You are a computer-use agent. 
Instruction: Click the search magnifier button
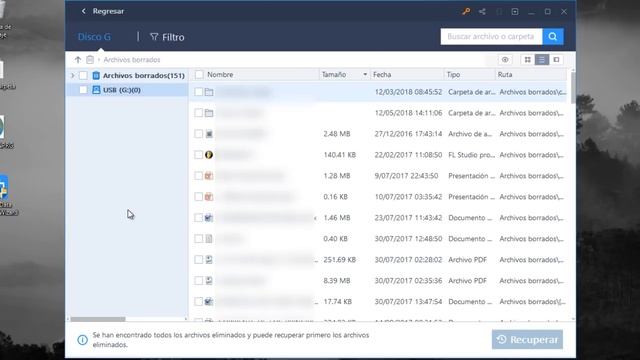click(x=553, y=36)
